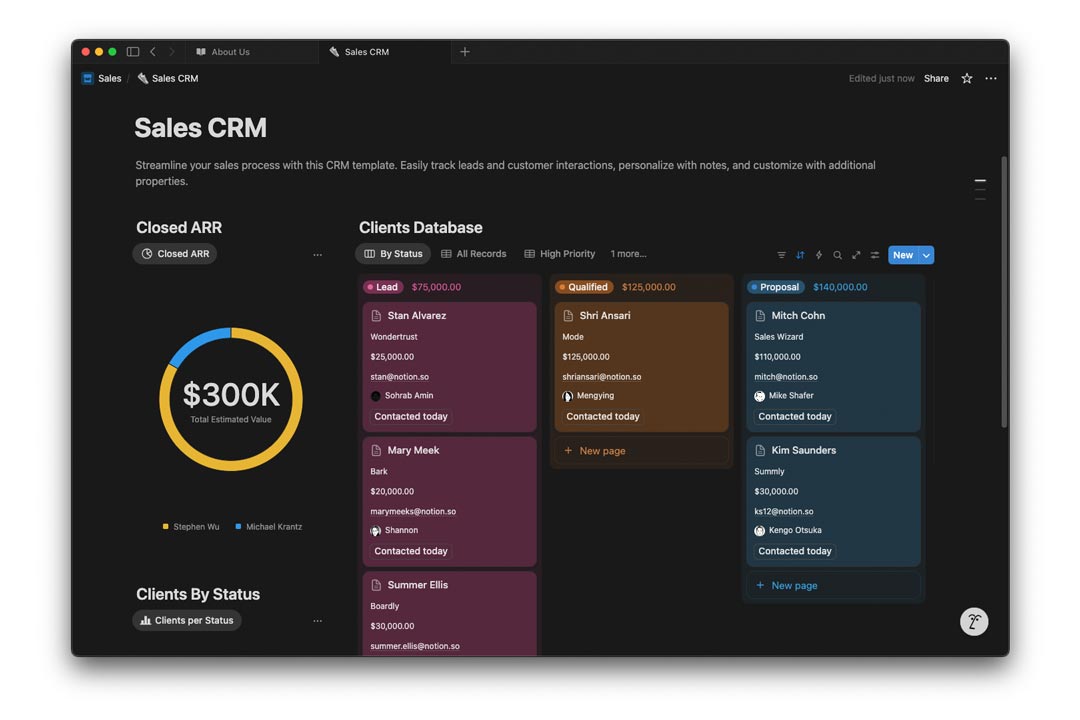Open Clients By Status block options dots
Image resolution: width=1080 pixels, height=720 pixels.
tap(318, 621)
